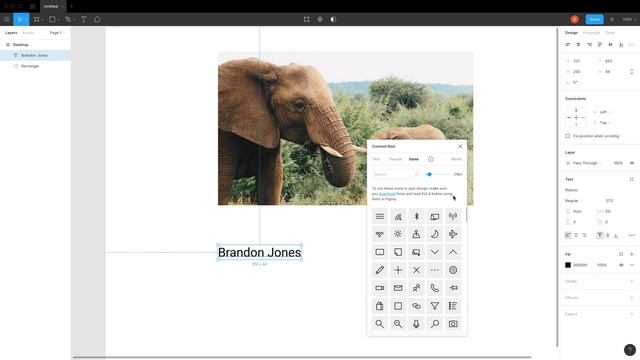Viewport: 640px width, 360px height.
Task: Toggle fill visibility eye icon
Action: pyautogui.click(x=621, y=265)
